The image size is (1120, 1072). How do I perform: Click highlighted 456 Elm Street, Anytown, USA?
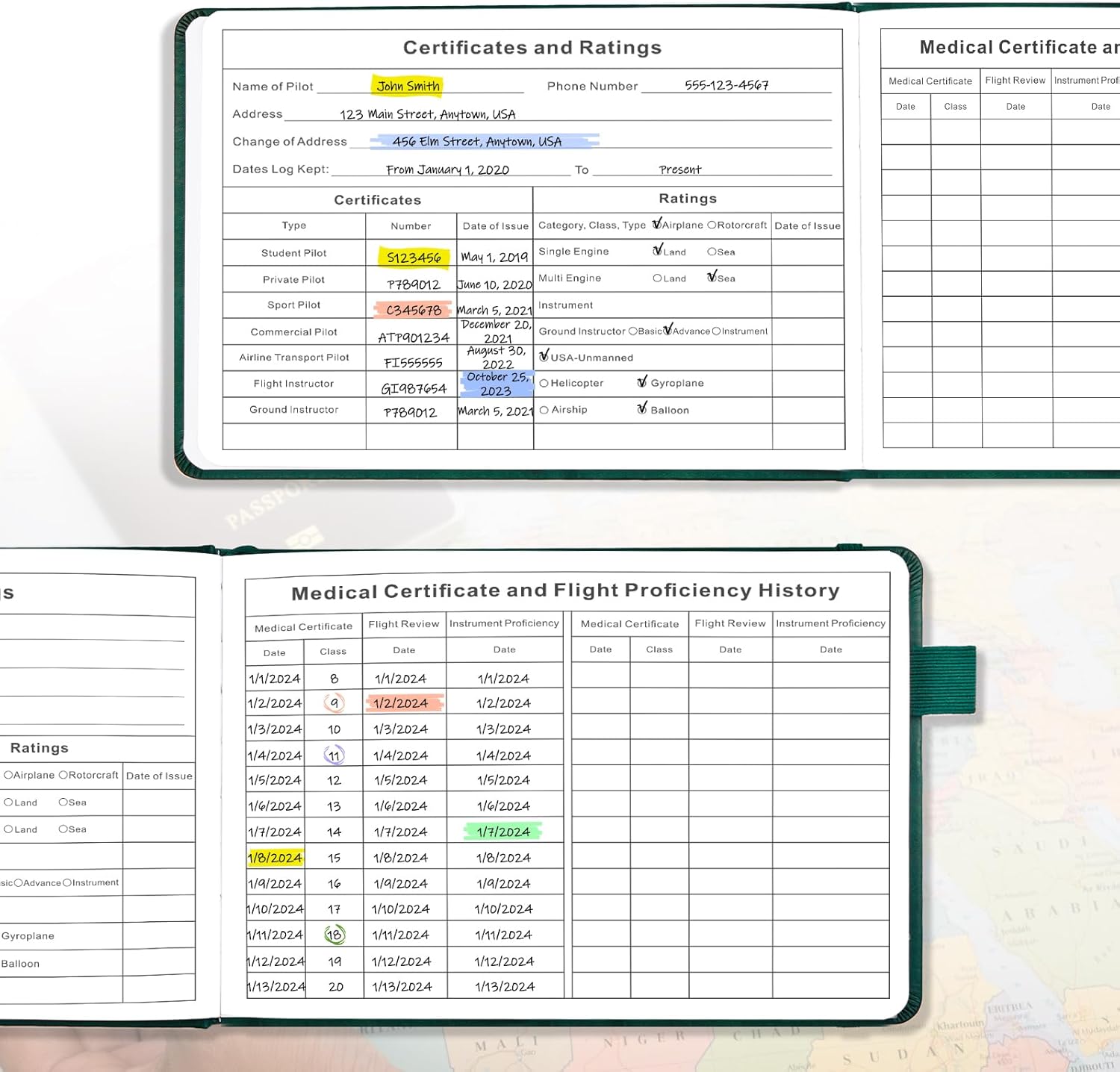pyautogui.click(x=476, y=141)
